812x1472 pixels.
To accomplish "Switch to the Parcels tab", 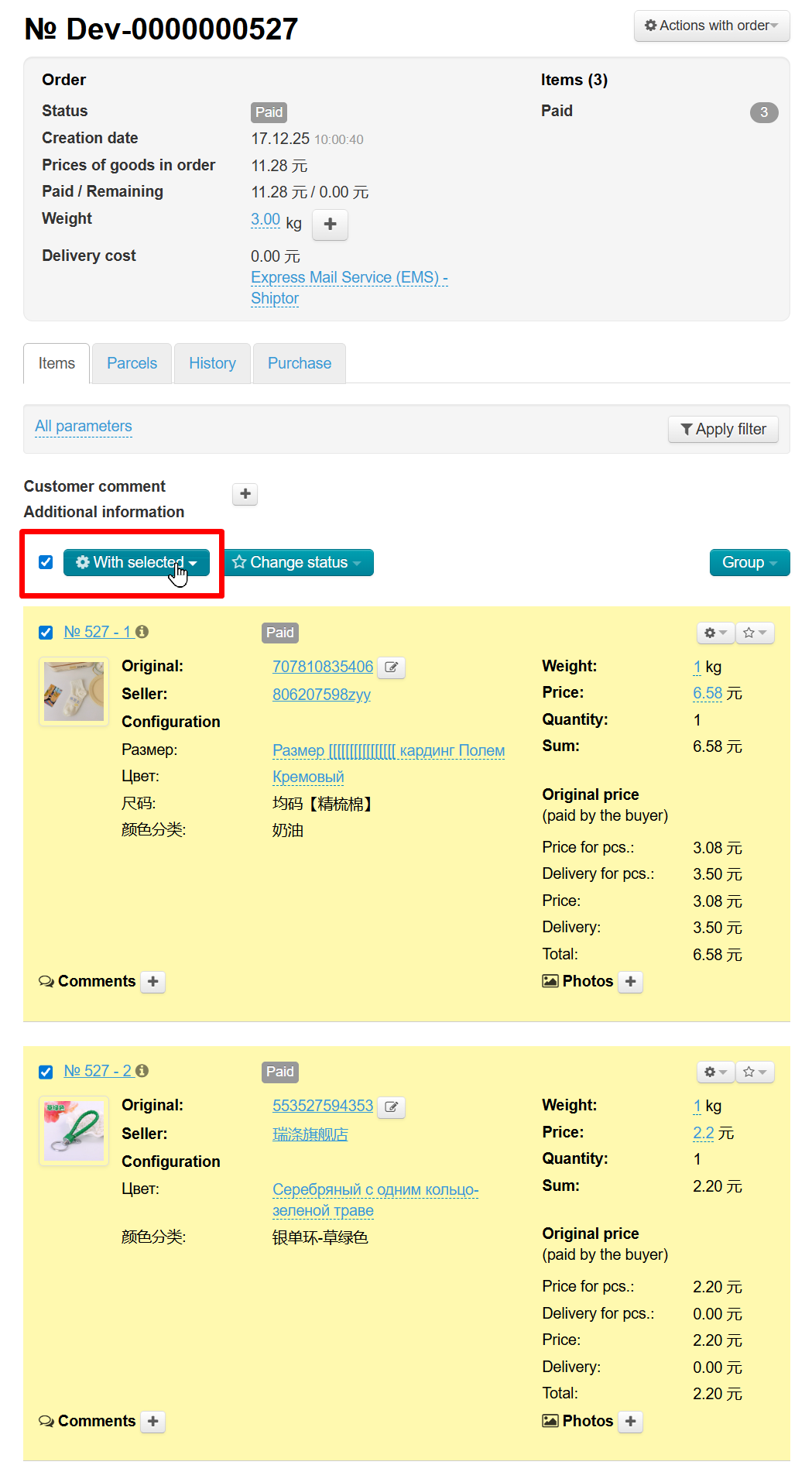I will tap(132, 364).
